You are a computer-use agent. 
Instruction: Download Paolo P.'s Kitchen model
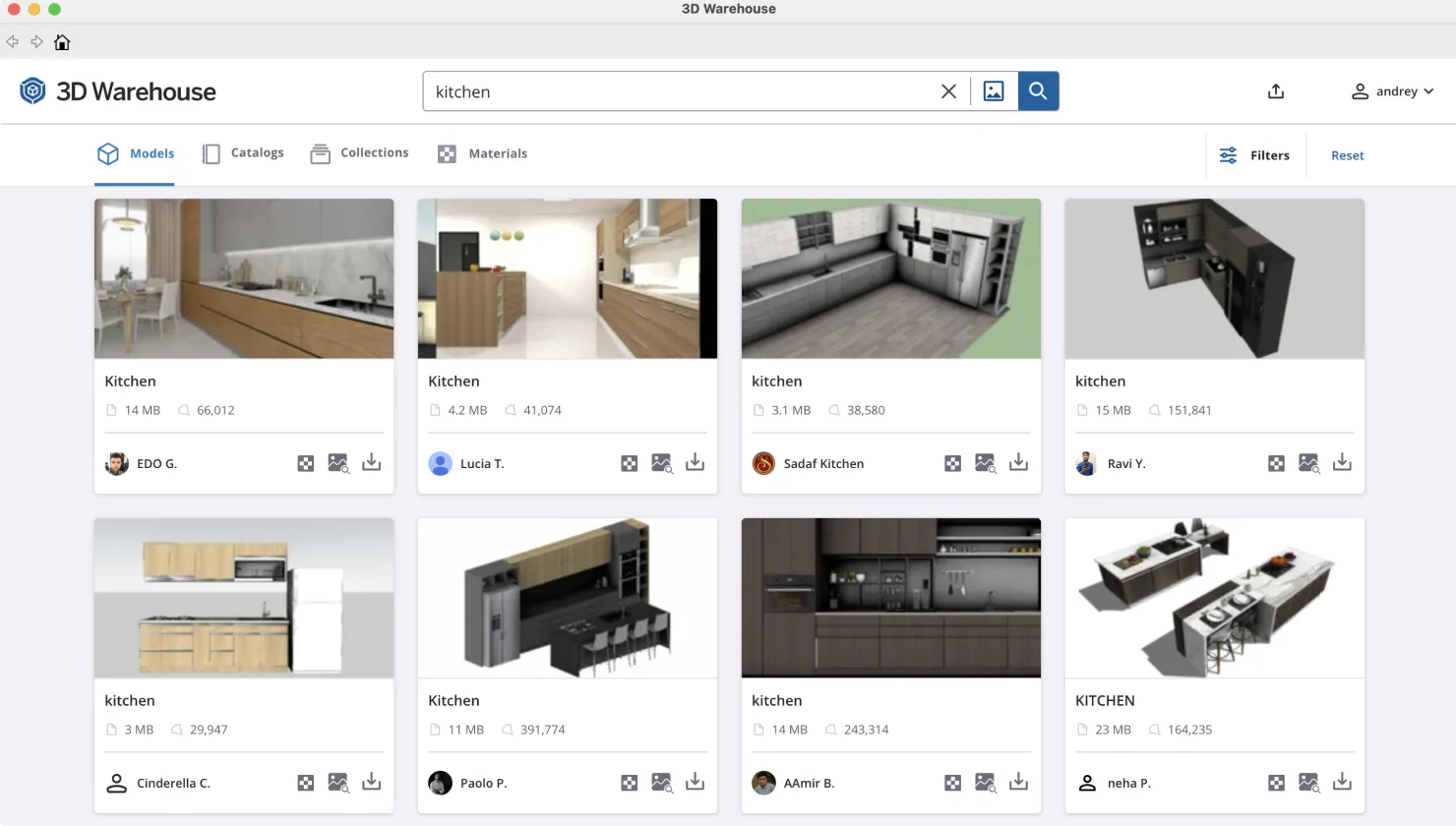[x=695, y=782]
